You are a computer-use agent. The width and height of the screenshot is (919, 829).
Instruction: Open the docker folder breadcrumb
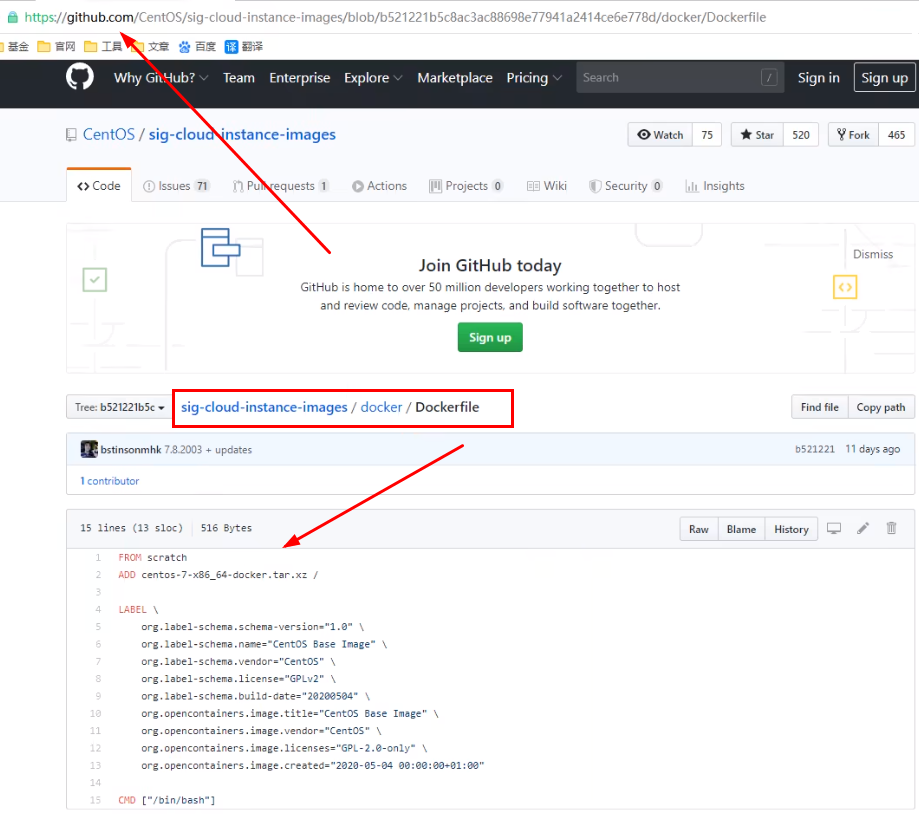tap(381, 407)
